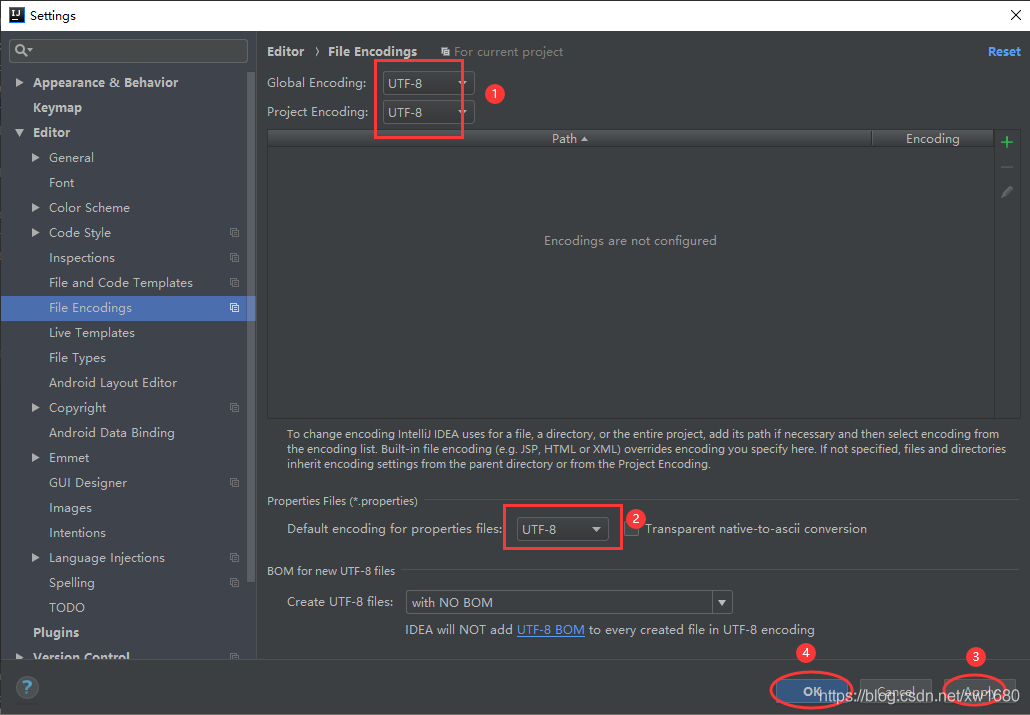1030x715 pixels.
Task: Click the Encoding column header
Action: click(x=933, y=139)
